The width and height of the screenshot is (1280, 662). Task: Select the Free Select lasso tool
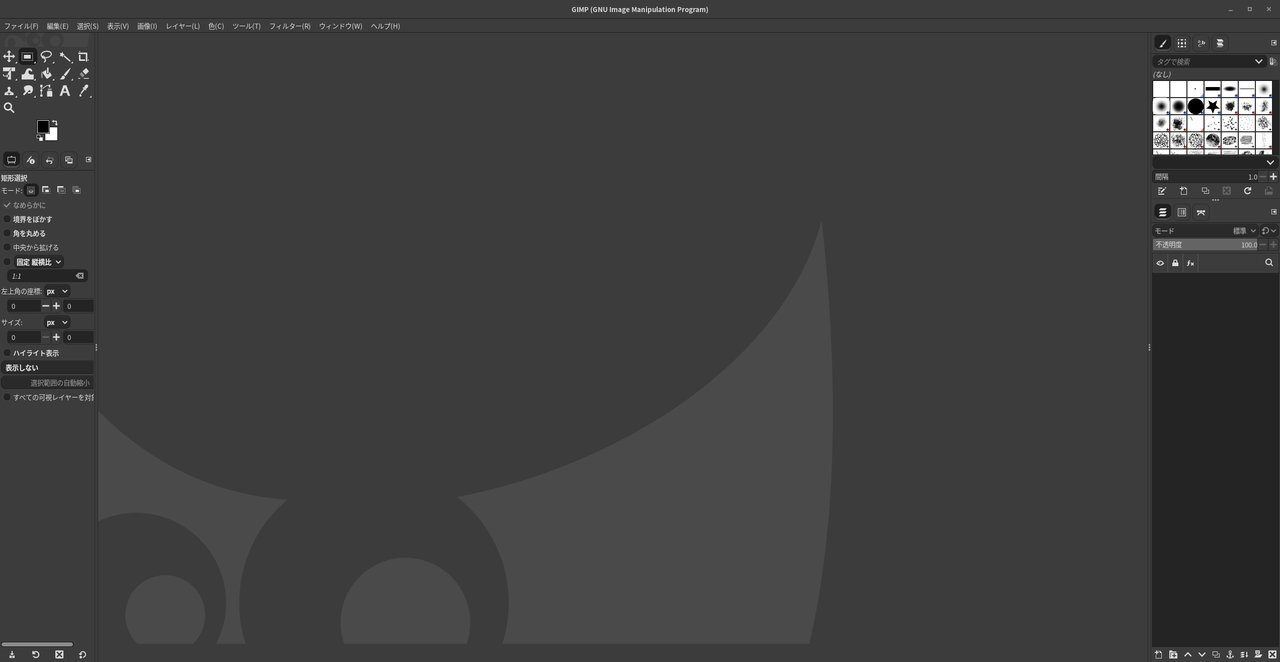(x=46, y=57)
